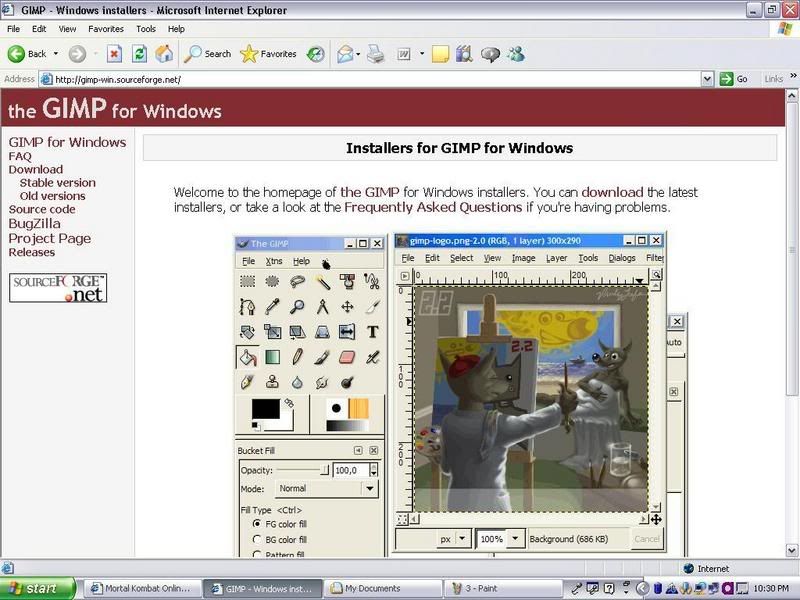Click the Windows Start button
The image size is (800, 600).
[x=38, y=588]
